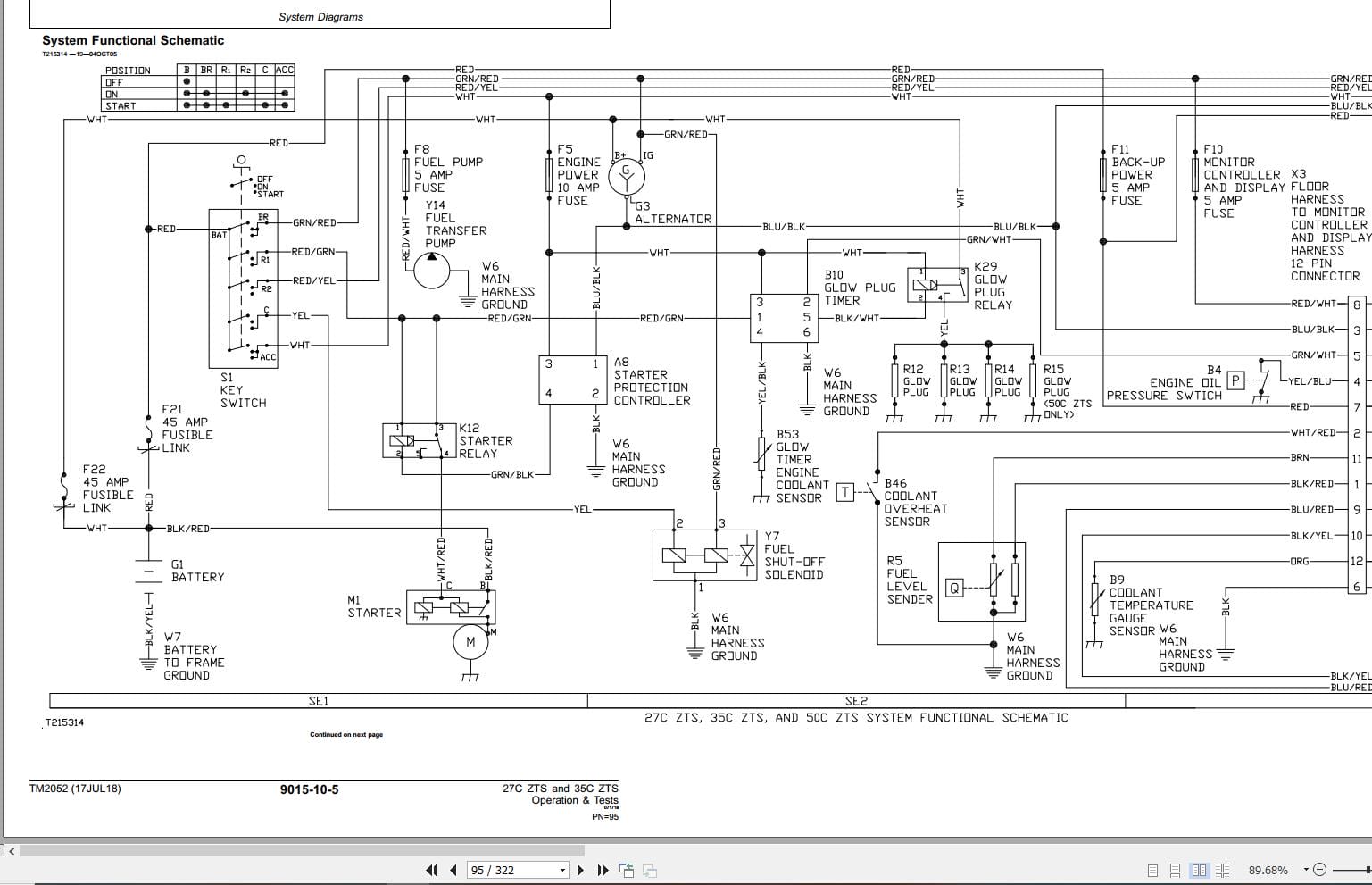Click the 'F21 45 AMP FUSIBLE LINK' label
This screenshot has width=1372, height=885.
click(x=187, y=429)
